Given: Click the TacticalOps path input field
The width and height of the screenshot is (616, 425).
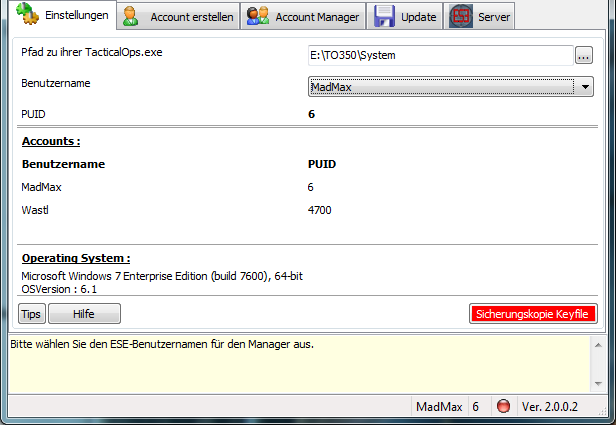Looking at the screenshot, I should tap(440, 55).
